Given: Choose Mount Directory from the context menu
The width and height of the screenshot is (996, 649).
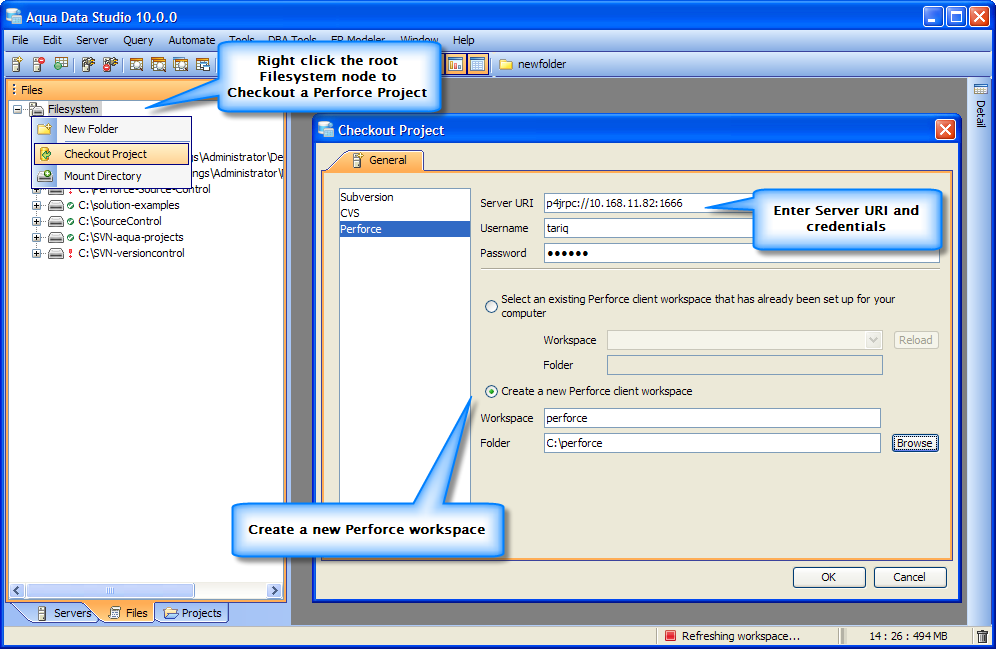Looking at the screenshot, I should coord(112,176).
